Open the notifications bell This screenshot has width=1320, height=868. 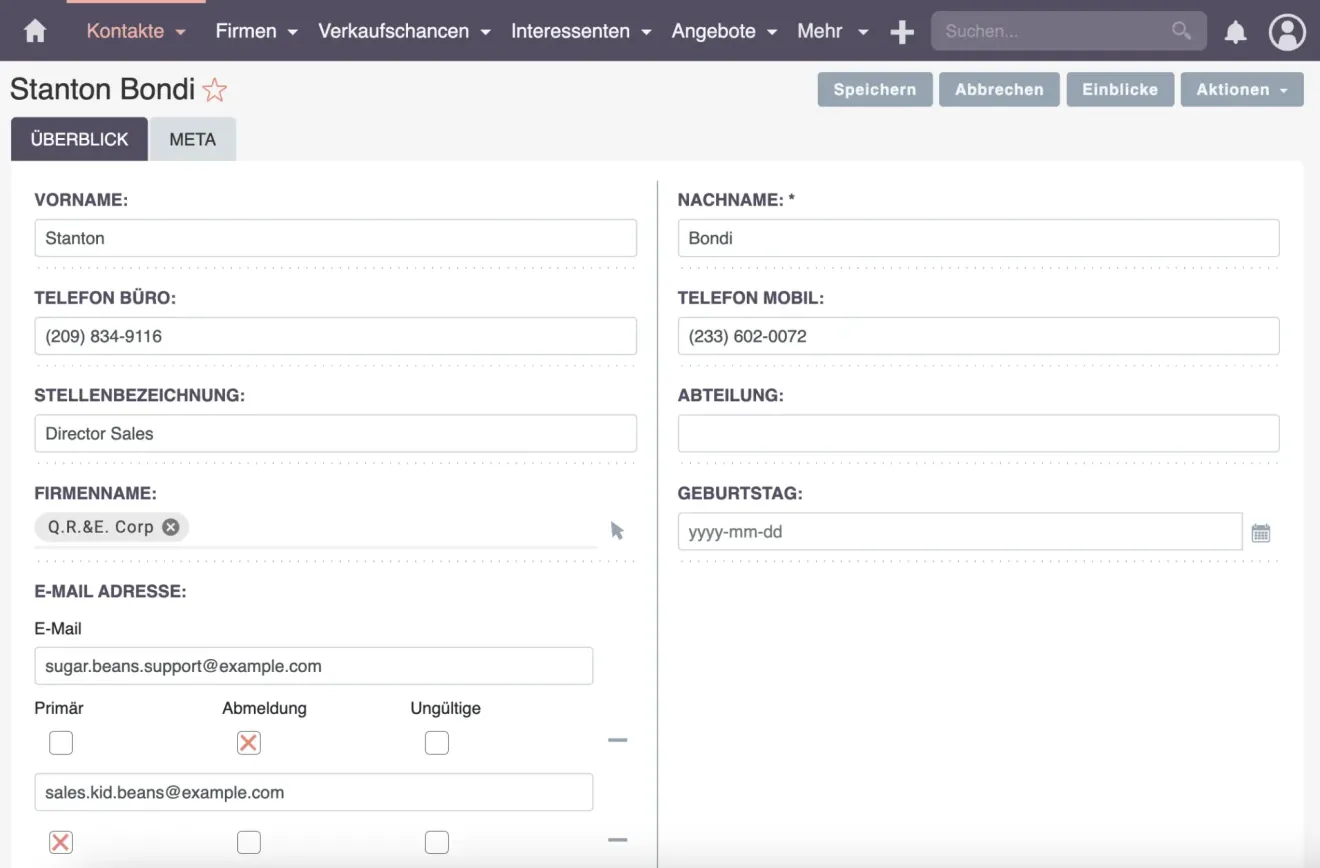pyautogui.click(x=1236, y=31)
